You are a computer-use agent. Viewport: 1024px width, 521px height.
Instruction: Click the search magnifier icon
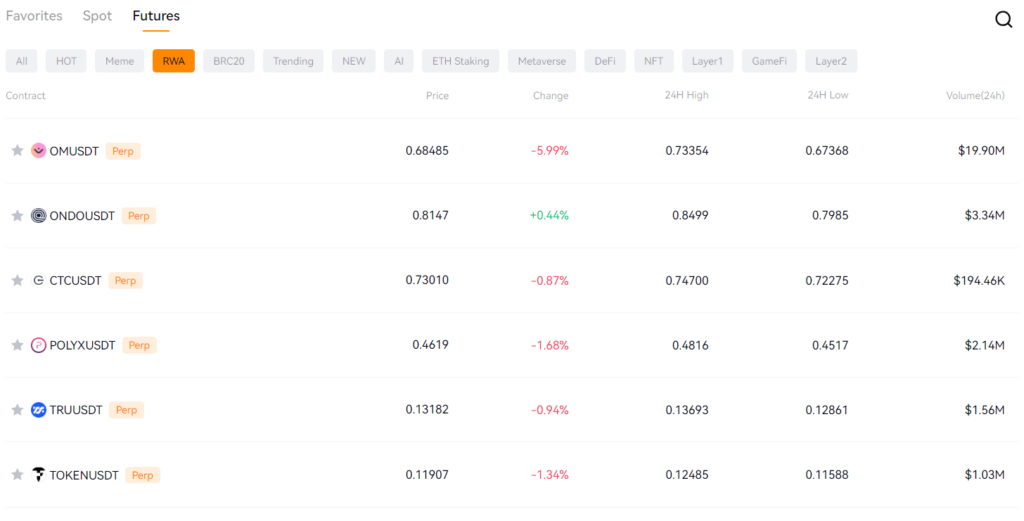tap(1003, 19)
